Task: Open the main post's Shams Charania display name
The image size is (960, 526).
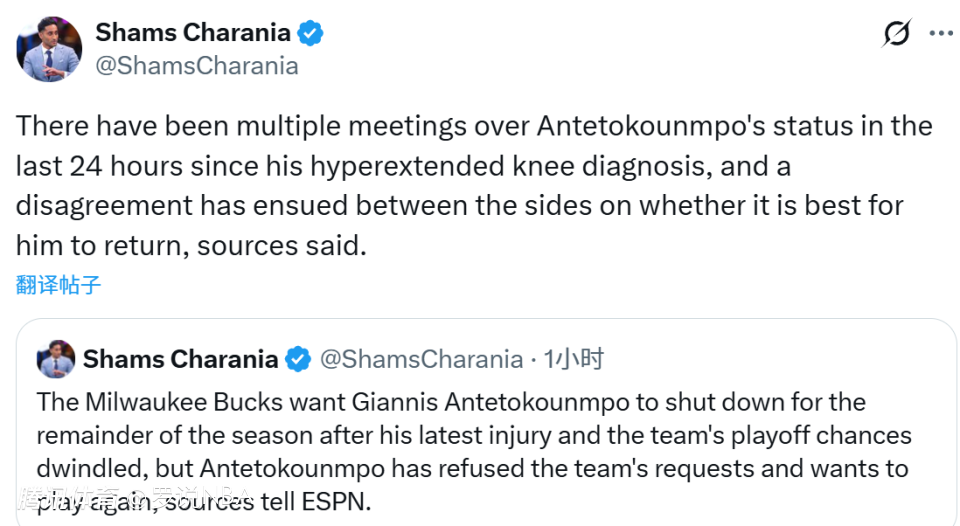Action: click(194, 33)
